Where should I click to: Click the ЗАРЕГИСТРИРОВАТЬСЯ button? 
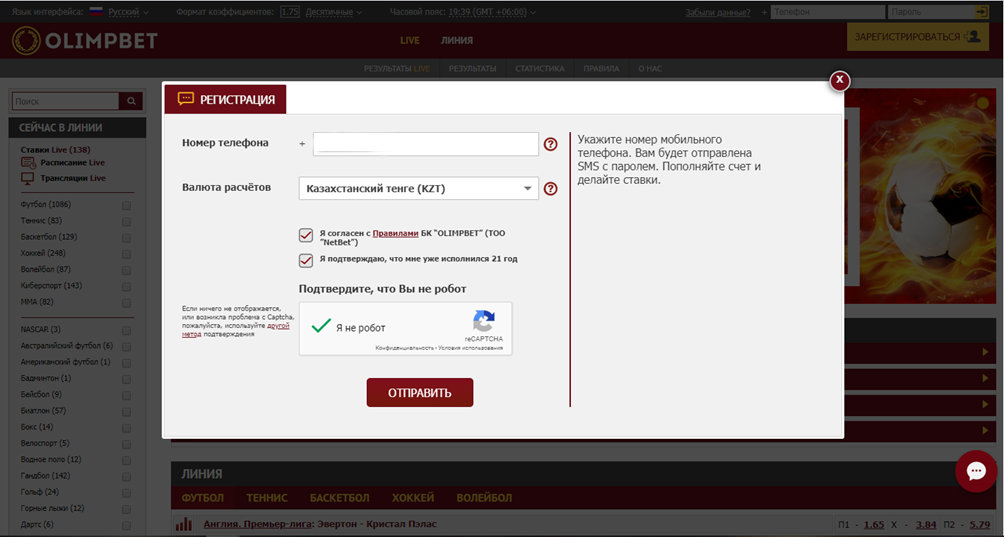pyautogui.click(x=917, y=36)
